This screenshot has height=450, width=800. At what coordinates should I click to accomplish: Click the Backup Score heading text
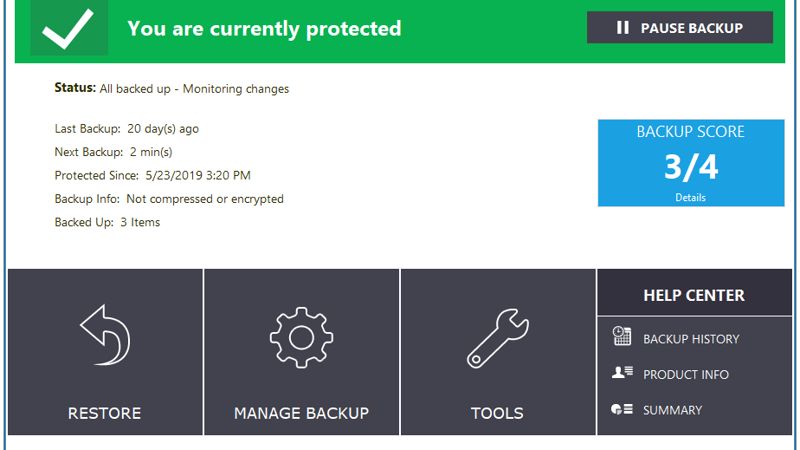click(x=690, y=132)
